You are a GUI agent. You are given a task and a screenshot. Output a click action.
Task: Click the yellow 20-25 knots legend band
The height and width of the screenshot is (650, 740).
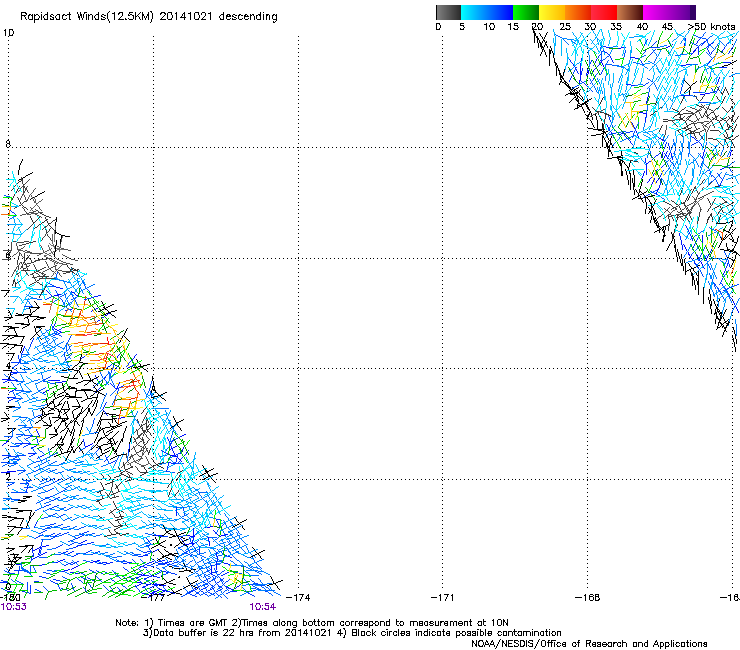[552, 12]
